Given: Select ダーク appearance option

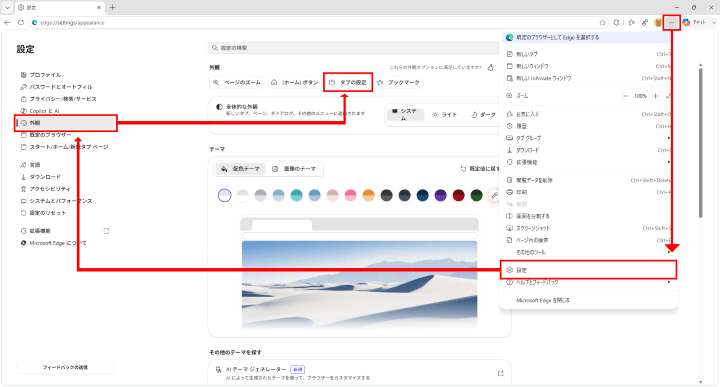Looking at the screenshot, I should 484,115.
